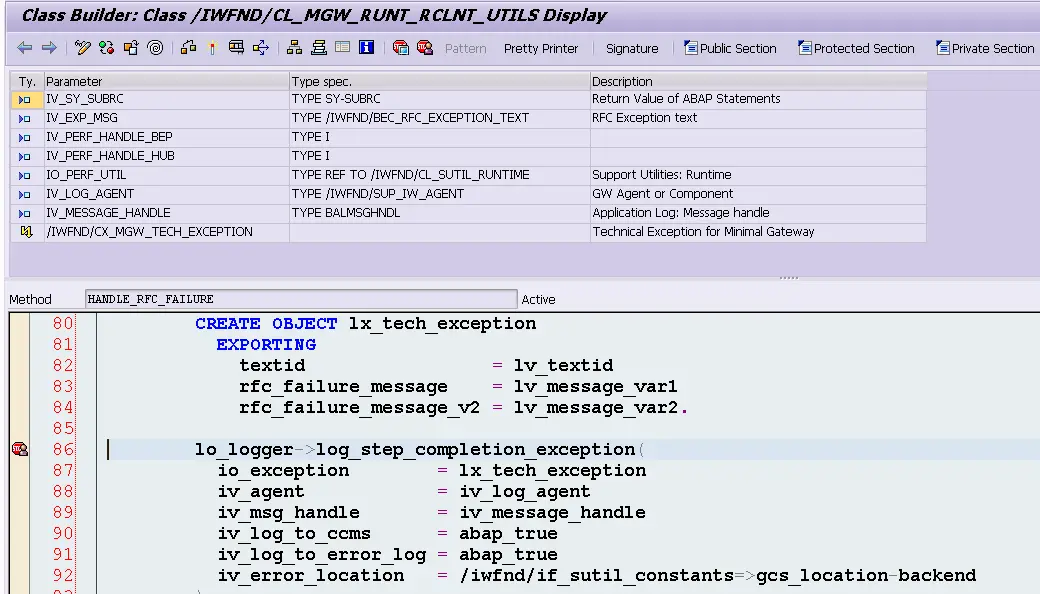Click the importing icon of IV_PERF_HANDLE_BEP
The image size is (1040, 594).
point(25,137)
